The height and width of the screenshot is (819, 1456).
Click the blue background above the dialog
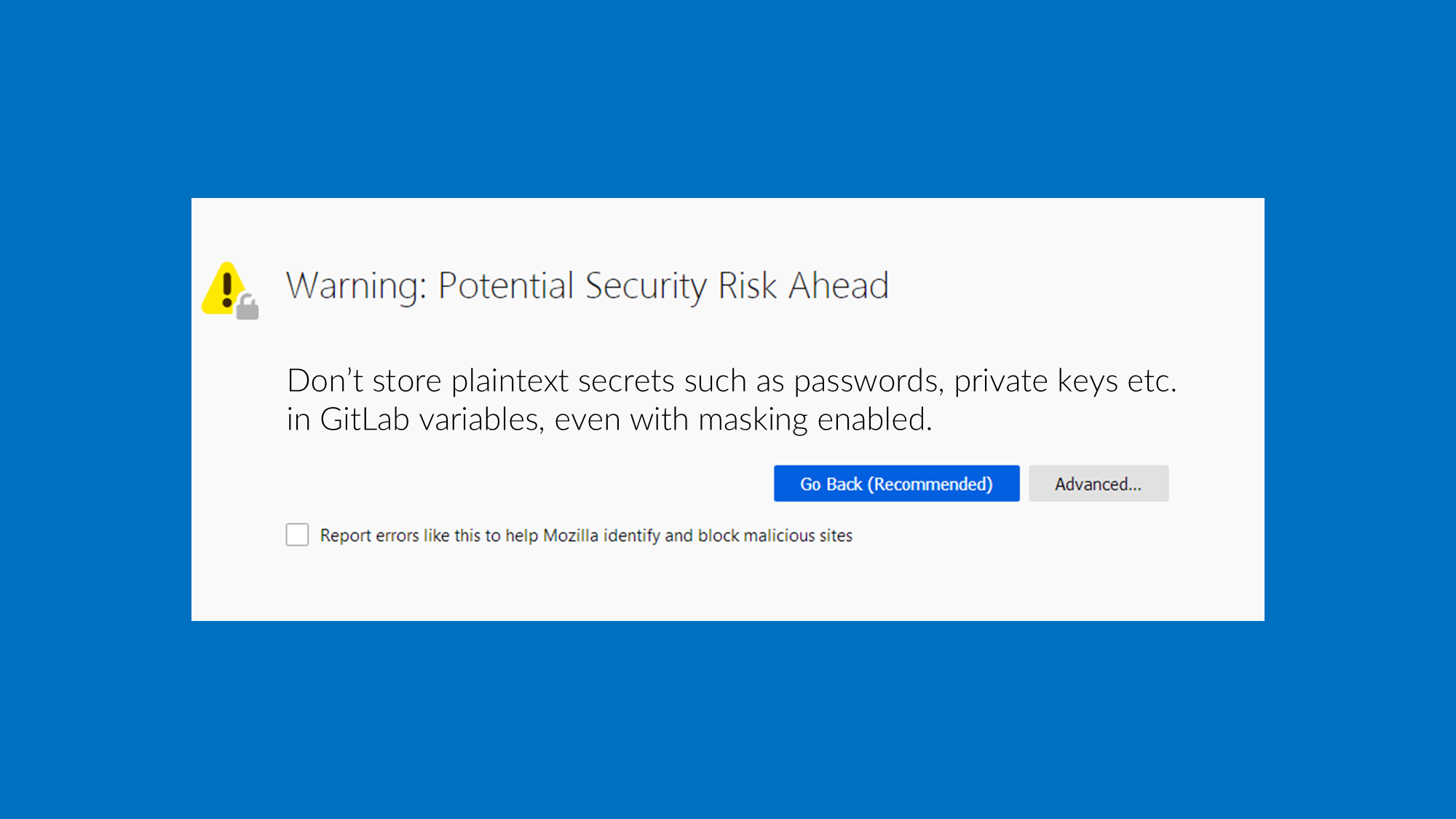pyautogui.click(x=728, y=95)
